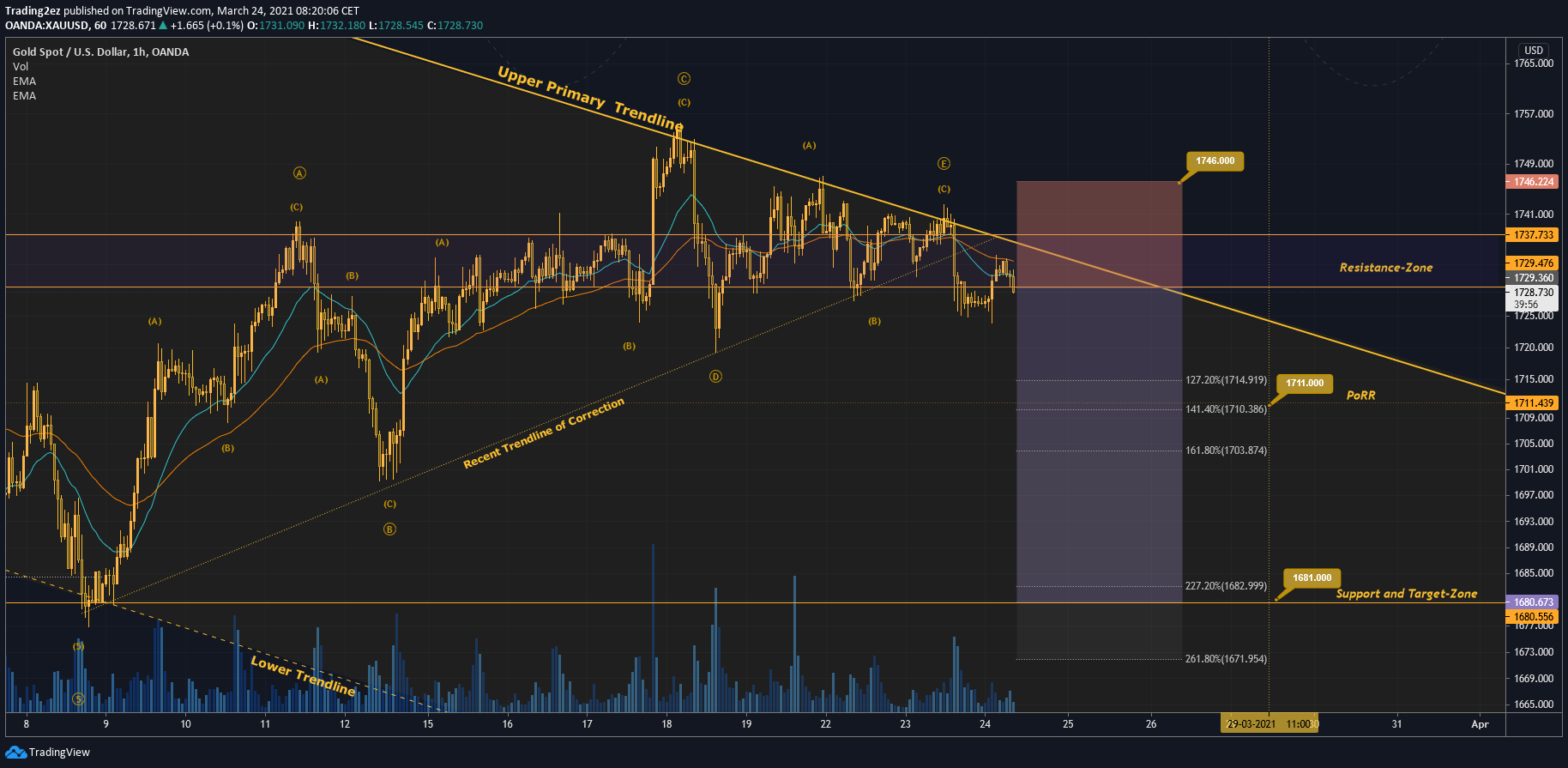This screenshot has height=768, width=1568.
Task: Click the 127.20%(1714.919) Fibonacci level label
Action: pyautogui.click(x=1226, y=380)
